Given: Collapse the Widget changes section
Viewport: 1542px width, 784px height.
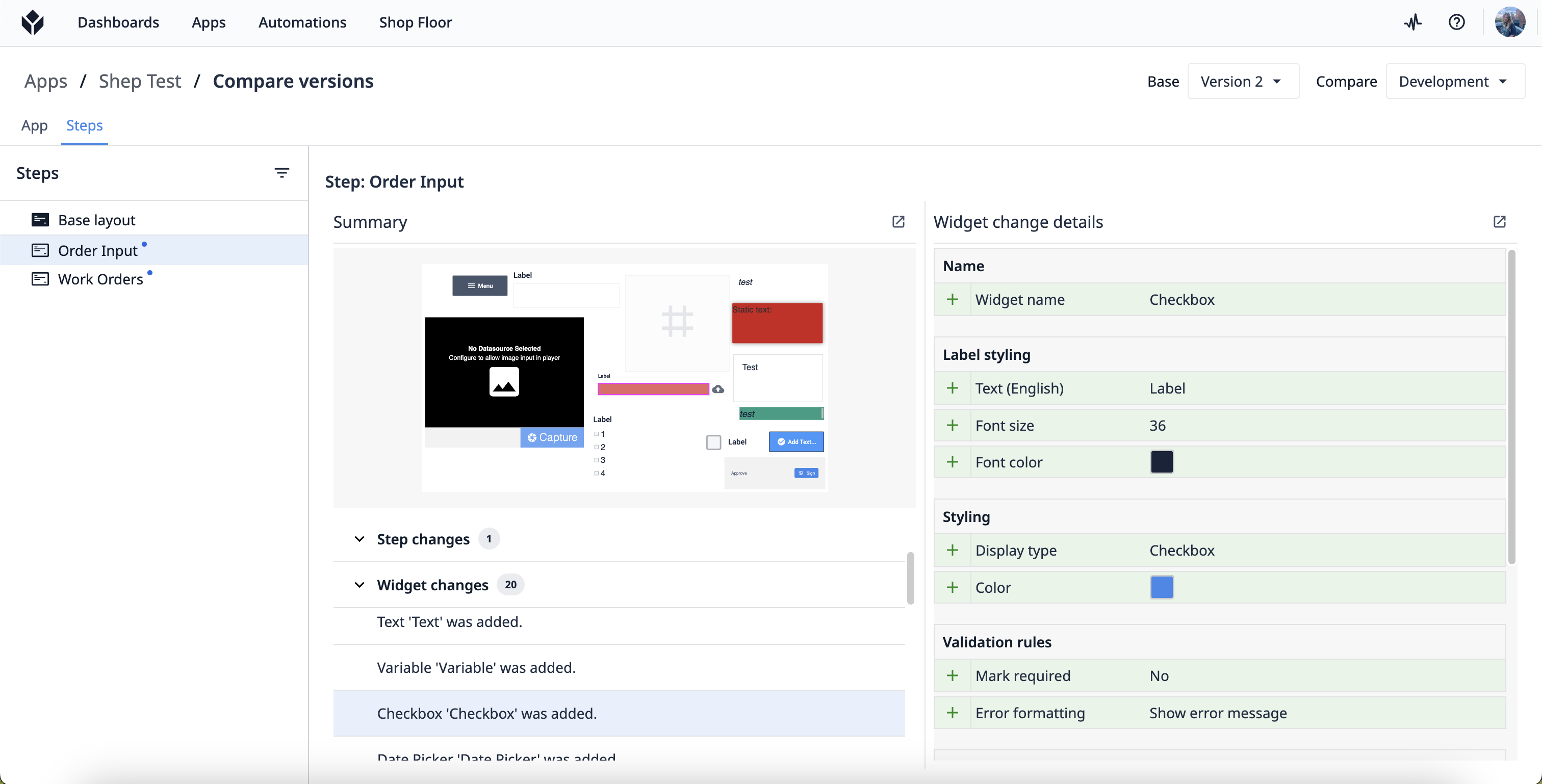Looking at the screenshot, I should tap(359, 584).
